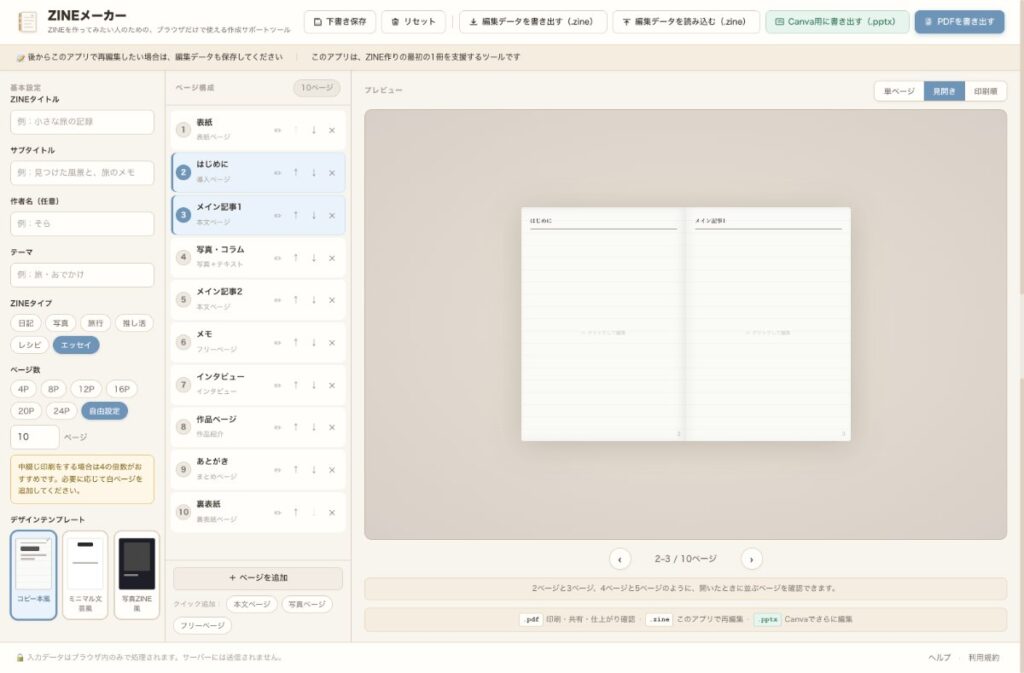Set page count to 24P
1024x673 pixels.
pos(61,411)
